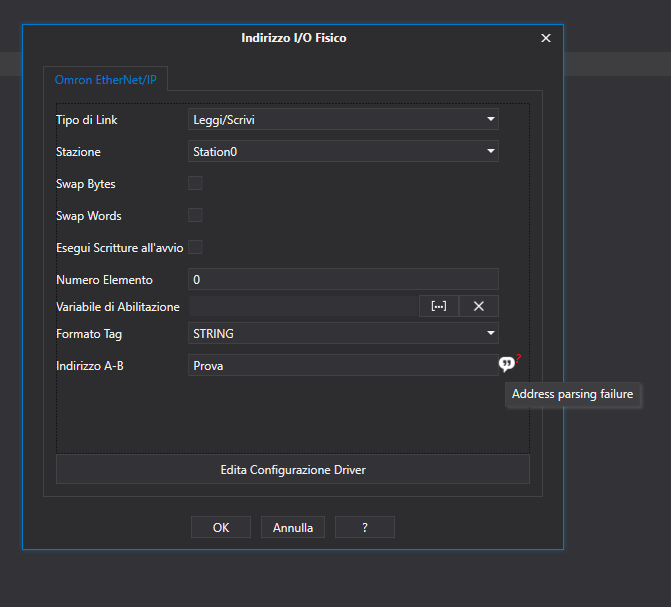Image resolution: width=671 pixels, height=607 pixels.
Task: Click into the Numero Elemento field
Action: [x=343, y=280]
